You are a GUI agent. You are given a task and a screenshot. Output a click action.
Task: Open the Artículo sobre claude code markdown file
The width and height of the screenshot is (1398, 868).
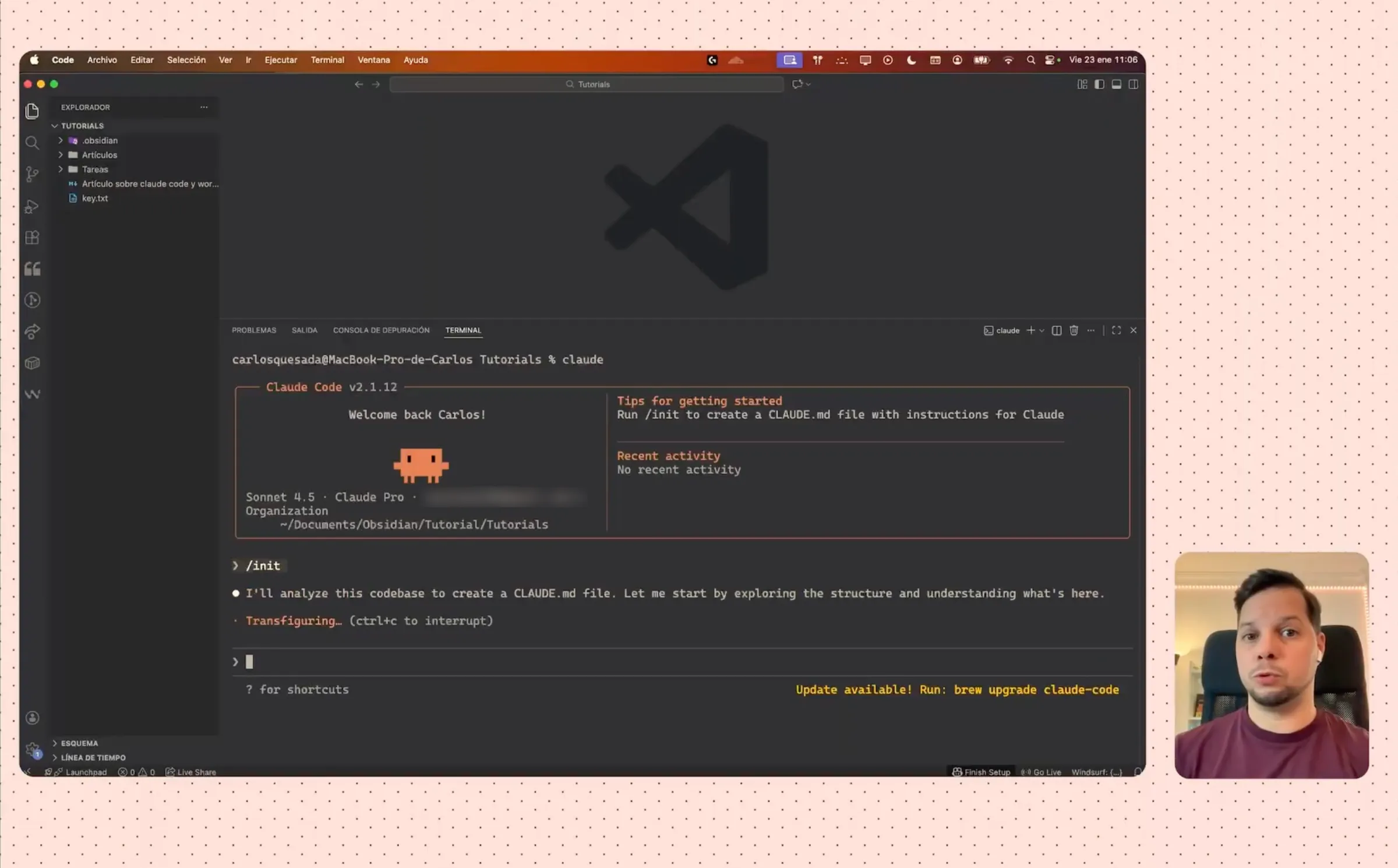click(x=143, y=184)
